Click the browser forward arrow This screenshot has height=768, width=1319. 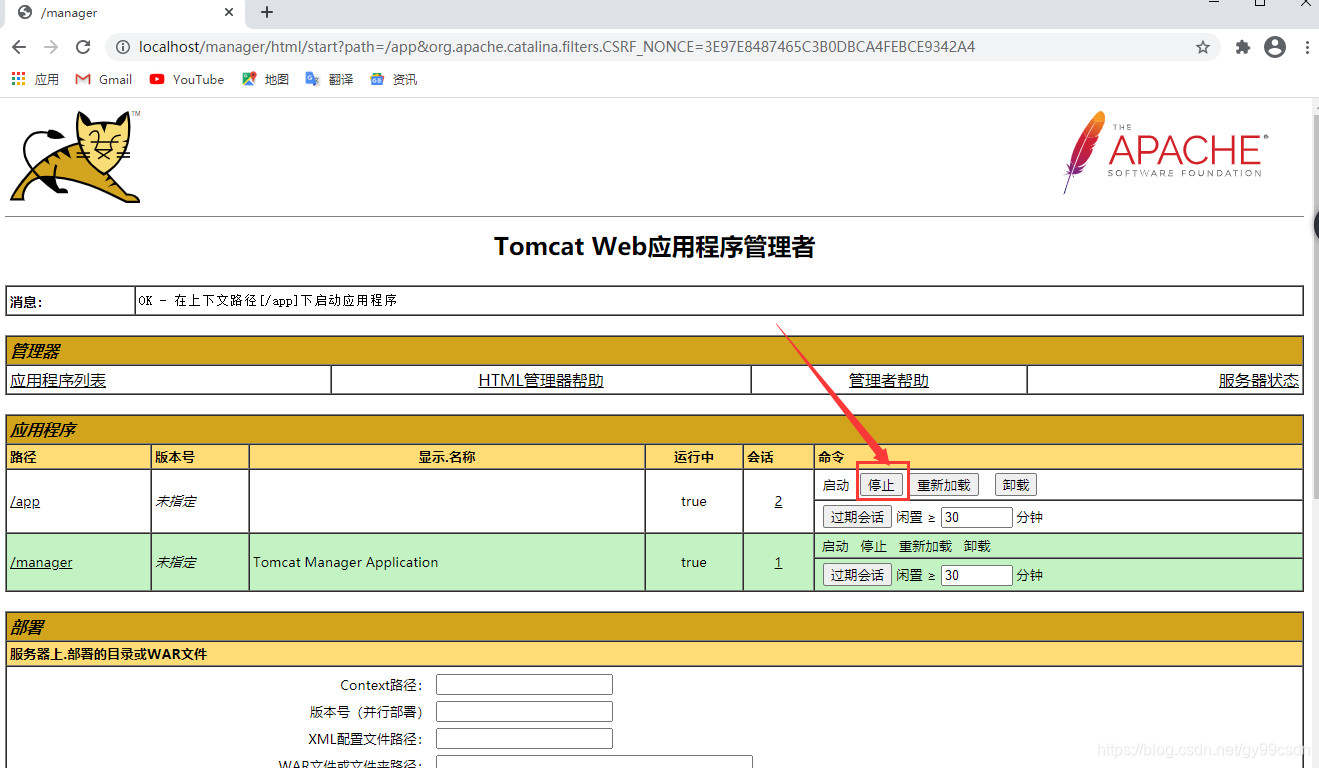click(x=51, y=47)
